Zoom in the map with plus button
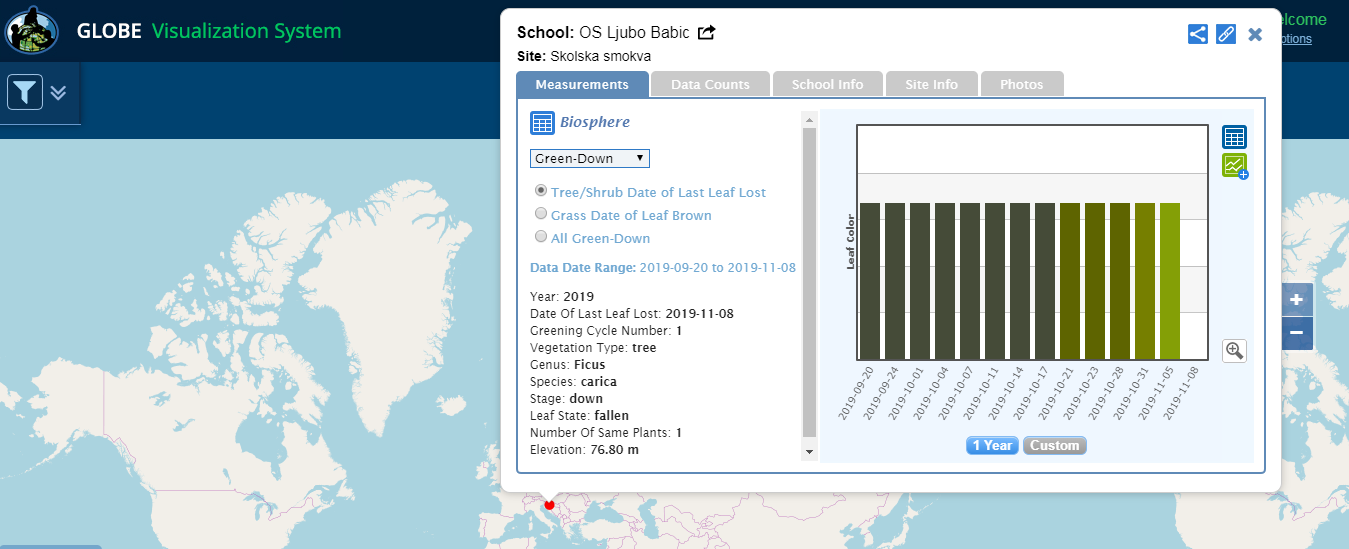 1296,300
